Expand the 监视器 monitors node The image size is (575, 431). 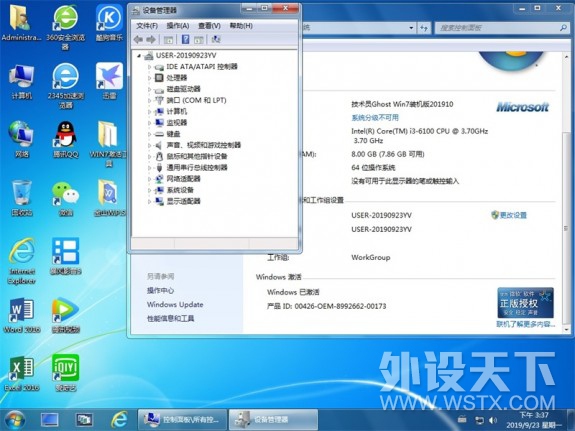pyautogui.click(x=149, y=123)
